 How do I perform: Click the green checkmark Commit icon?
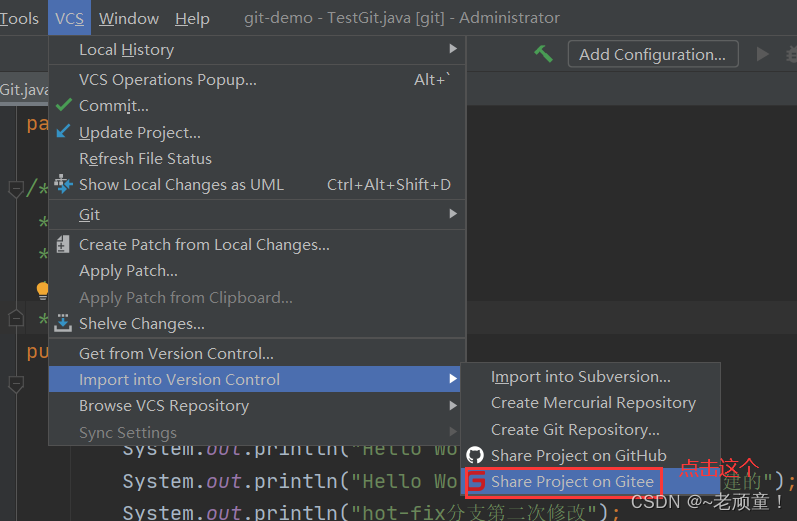pyautogui.click(x=64, y=105)
